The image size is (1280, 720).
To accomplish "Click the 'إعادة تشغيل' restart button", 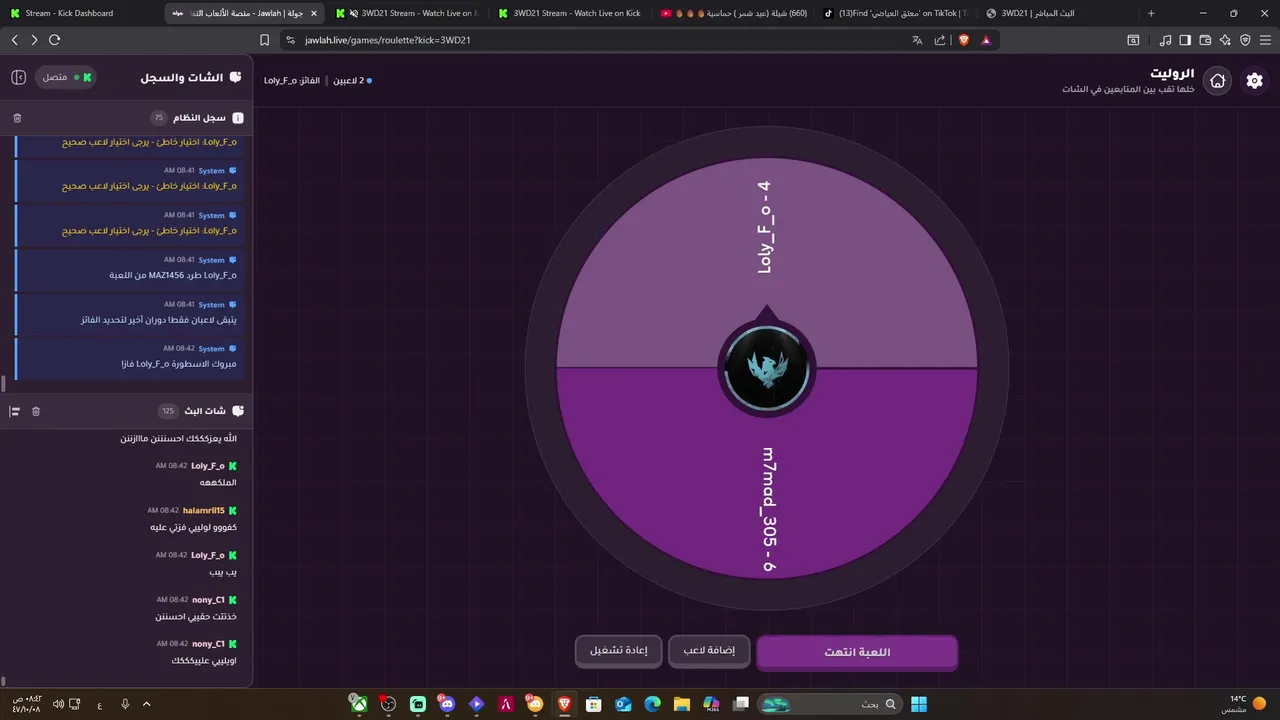I will [x=618, y=651].
